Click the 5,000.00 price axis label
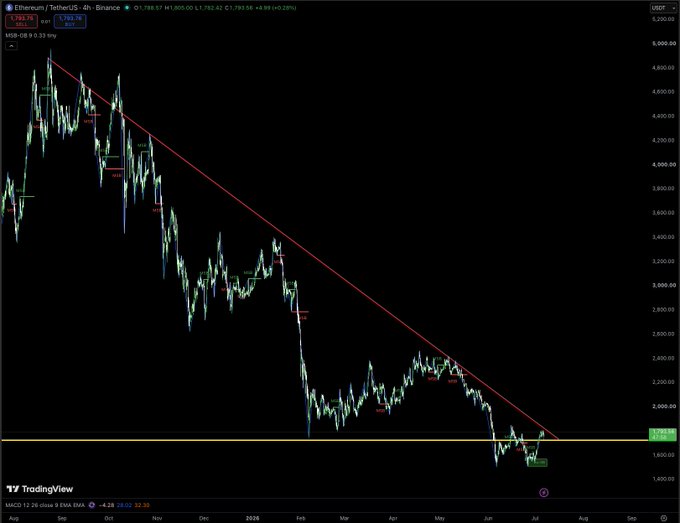This screenshot has height=523, width=680. pos(664,43)
